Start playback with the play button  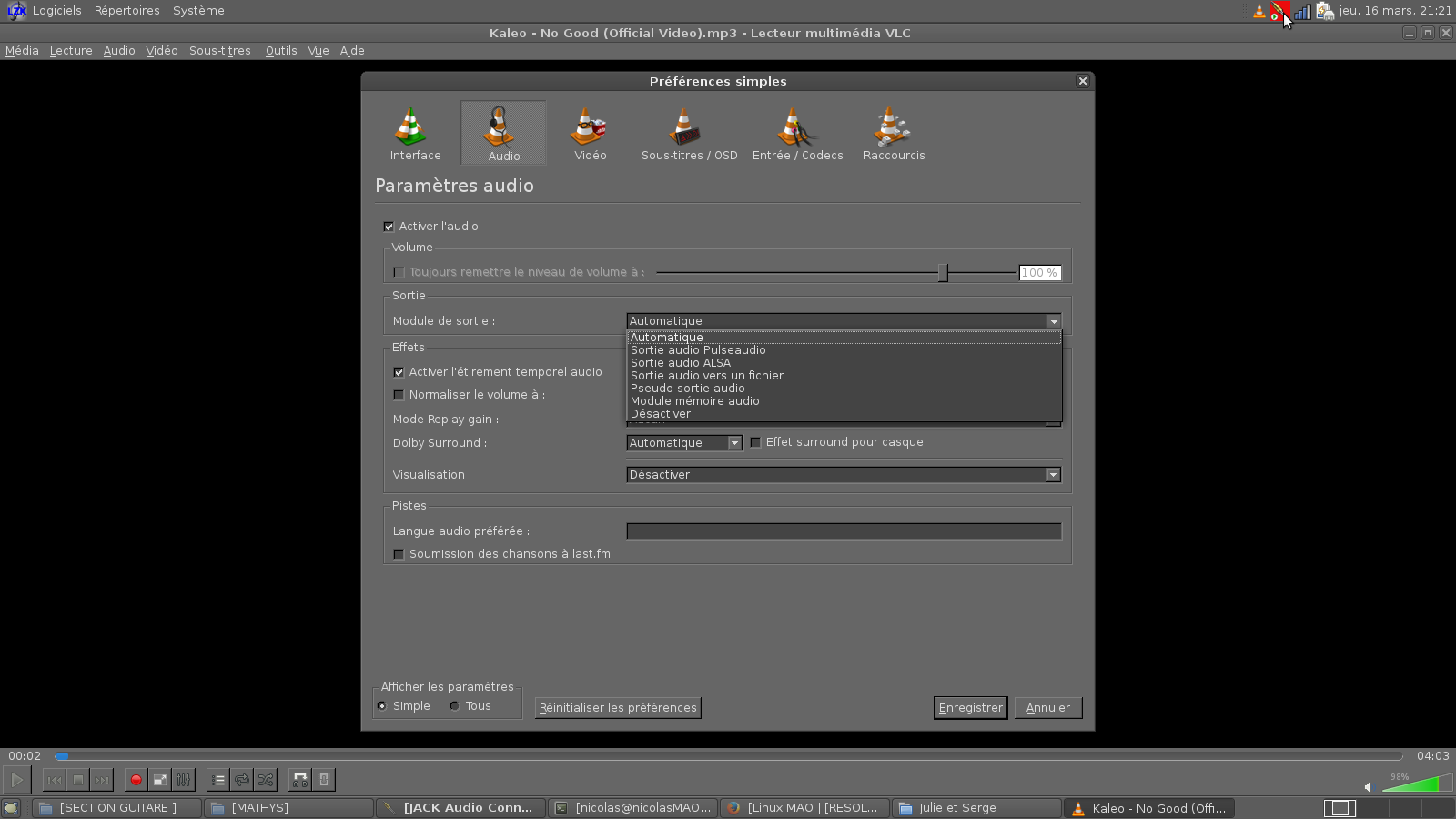tap(17, 780)
